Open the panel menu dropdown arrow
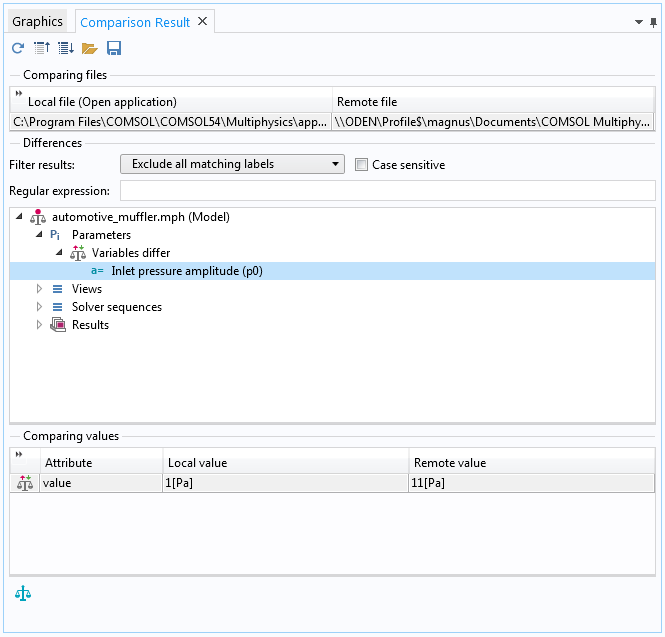Viewport: 665px width, 637px height. coord(639,22)
